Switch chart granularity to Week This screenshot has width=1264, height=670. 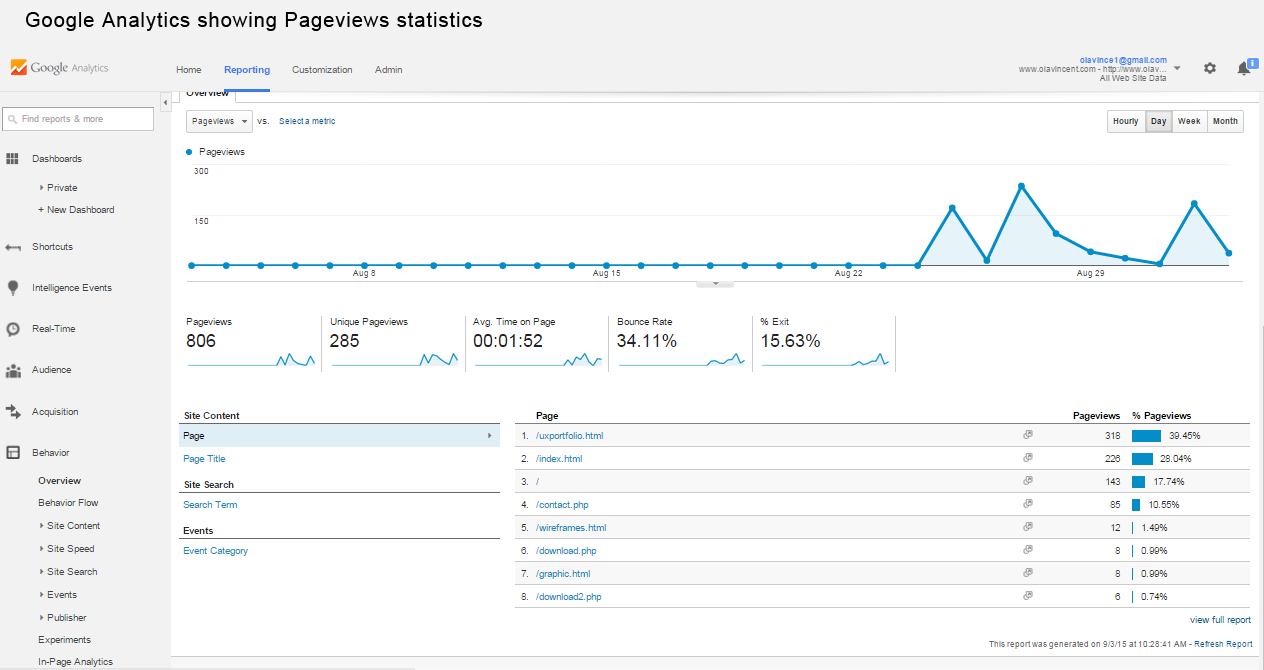(x=1189, y=121)
